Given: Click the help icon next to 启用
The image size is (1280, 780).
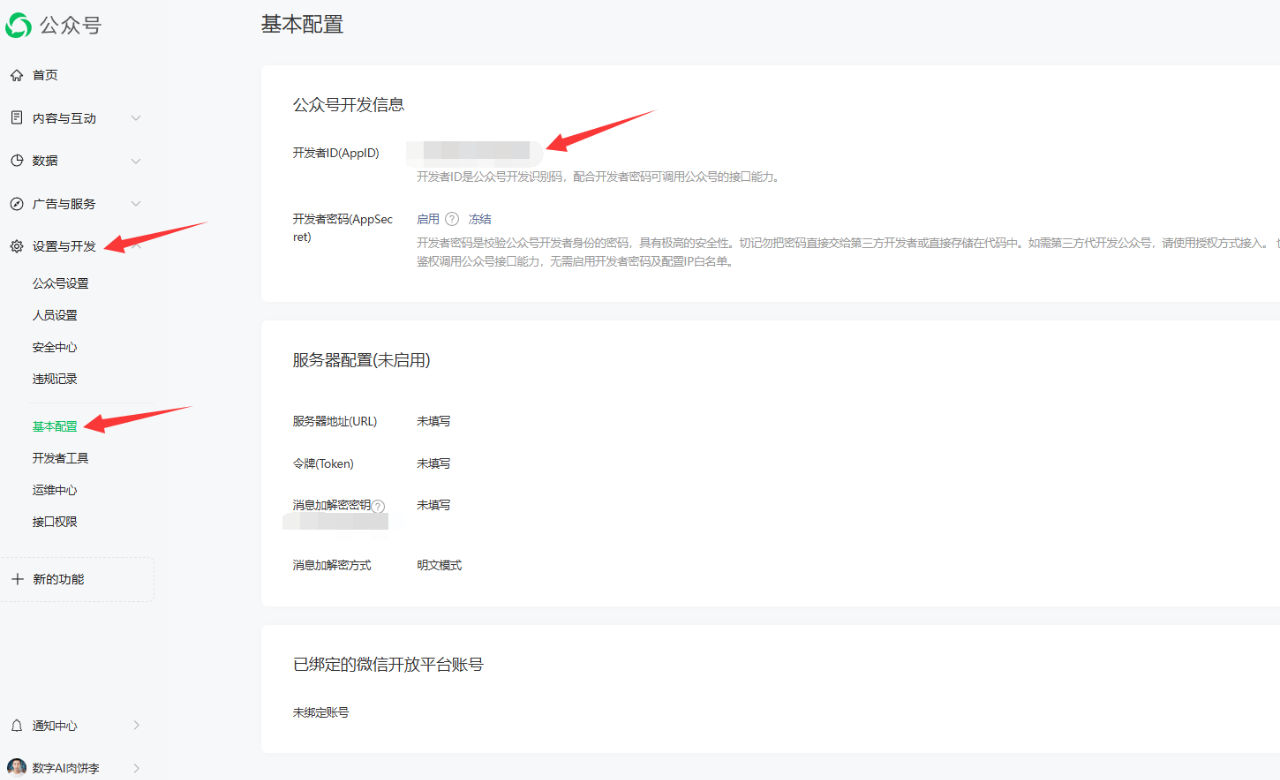Looking at the screenshot, I should click(452, 219).
